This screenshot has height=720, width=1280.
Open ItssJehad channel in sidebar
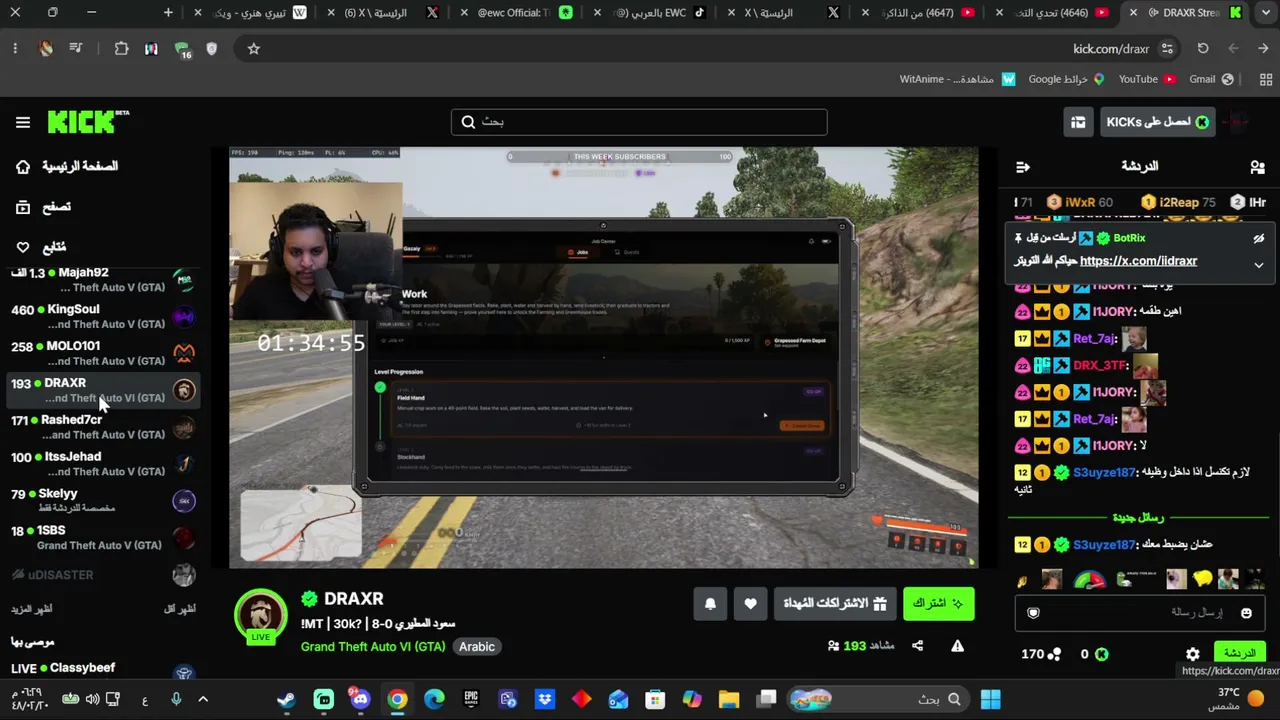point(103,464)
